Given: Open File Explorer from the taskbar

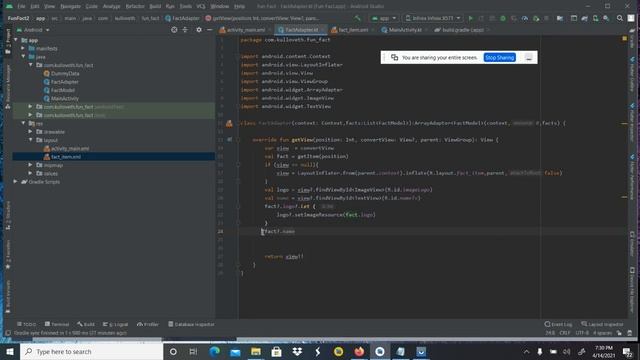Looking at the screenshot, I should pos(256,351).
